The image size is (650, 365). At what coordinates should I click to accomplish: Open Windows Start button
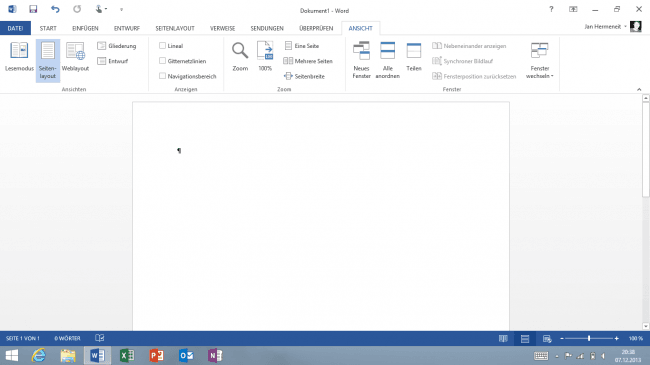click(x=12, y=355)
